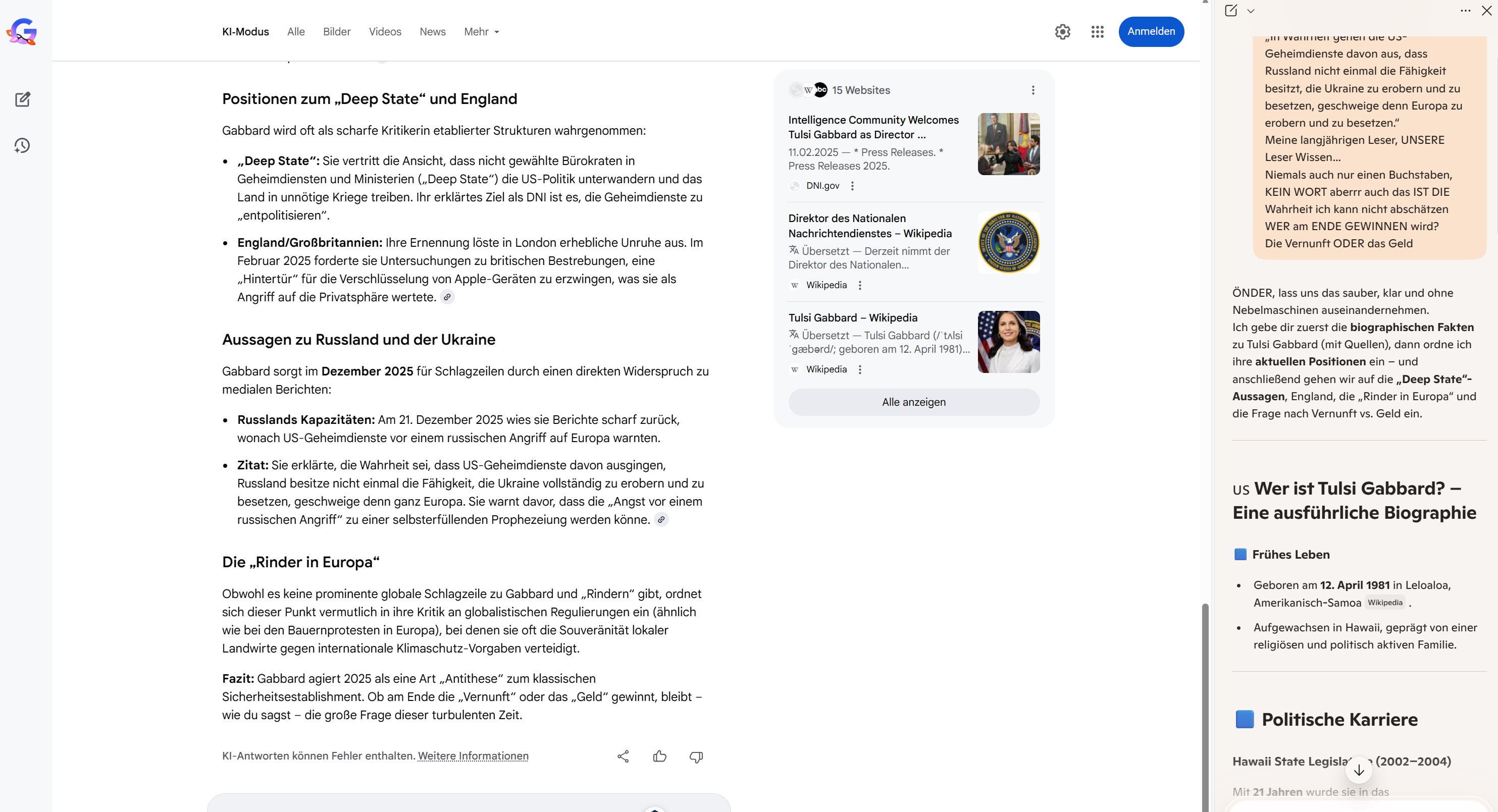Open the source link icon after Prophezeiung paragraph
This screenshot has width=1498, height=812.
pyautogui.click(x=661, y=520)
